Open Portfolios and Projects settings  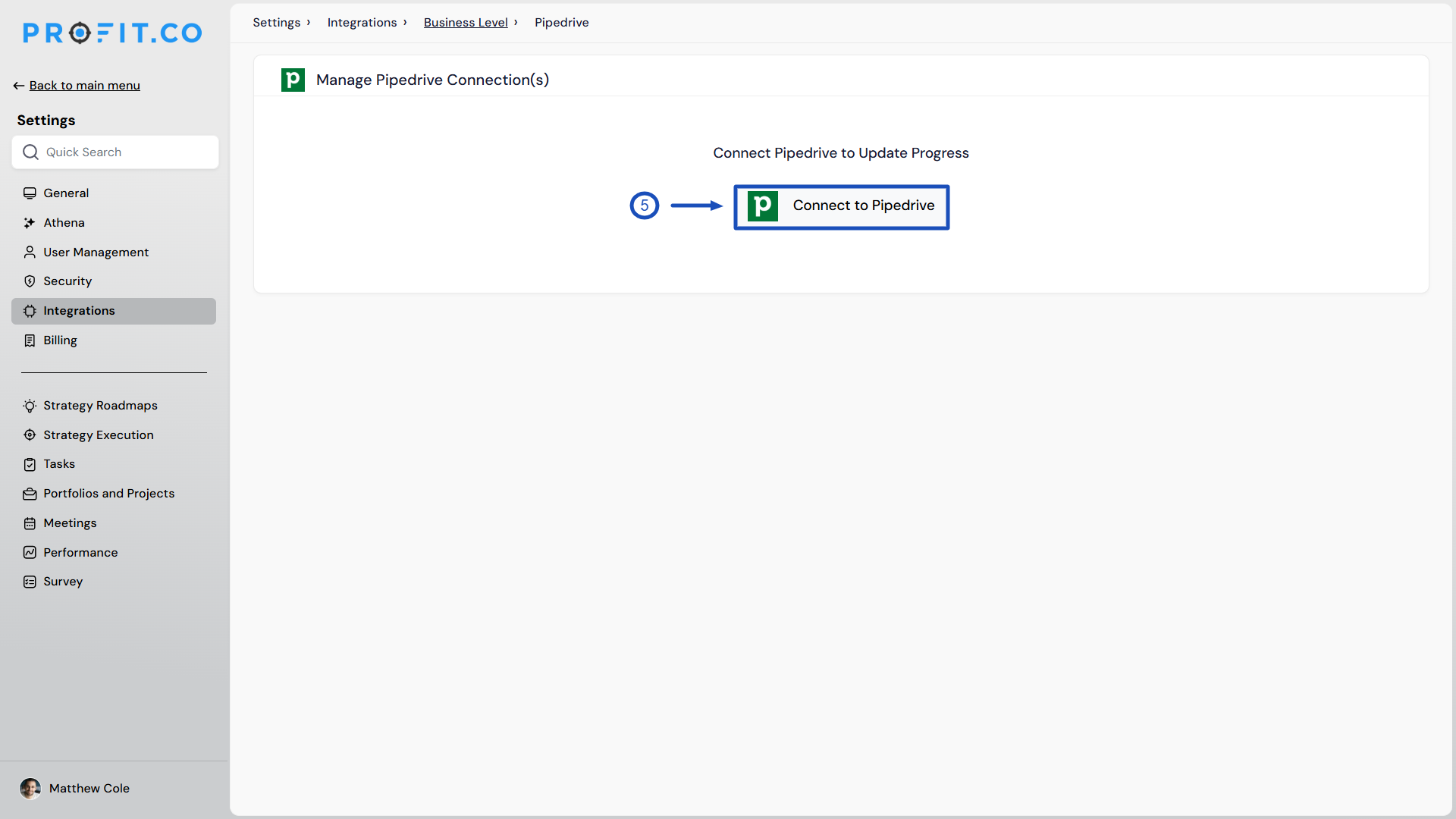[114, 494]
